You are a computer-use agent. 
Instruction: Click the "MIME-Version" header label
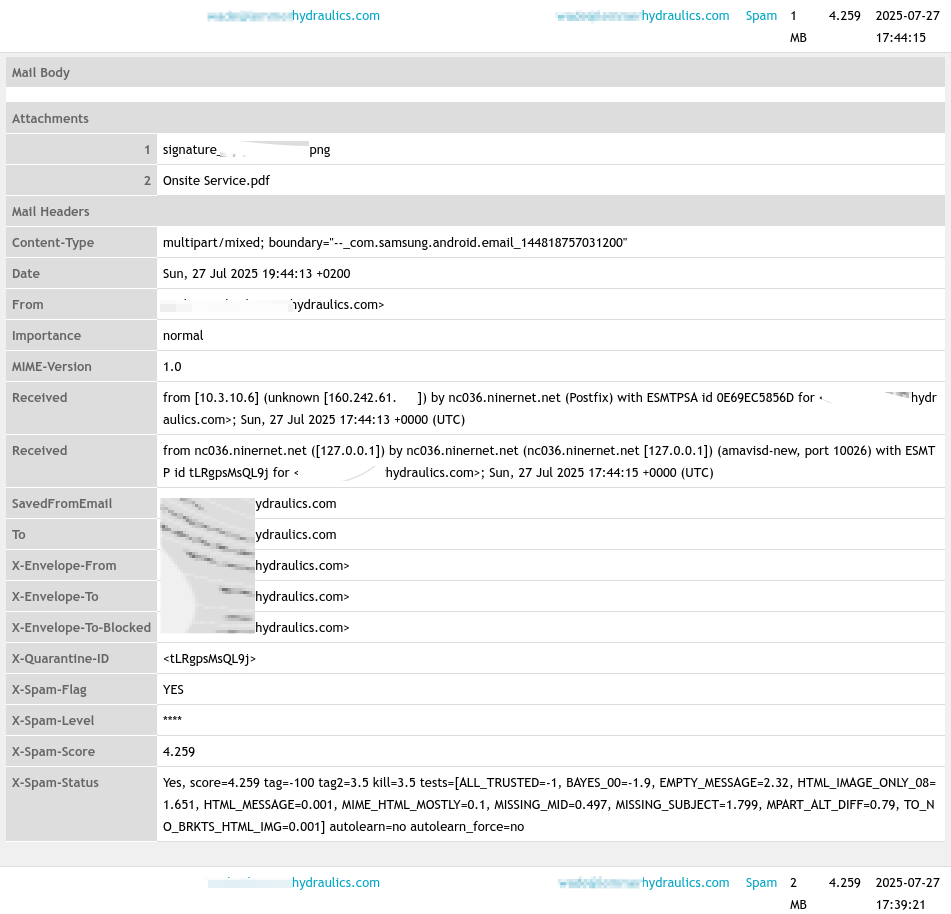[x=52, y=366]
